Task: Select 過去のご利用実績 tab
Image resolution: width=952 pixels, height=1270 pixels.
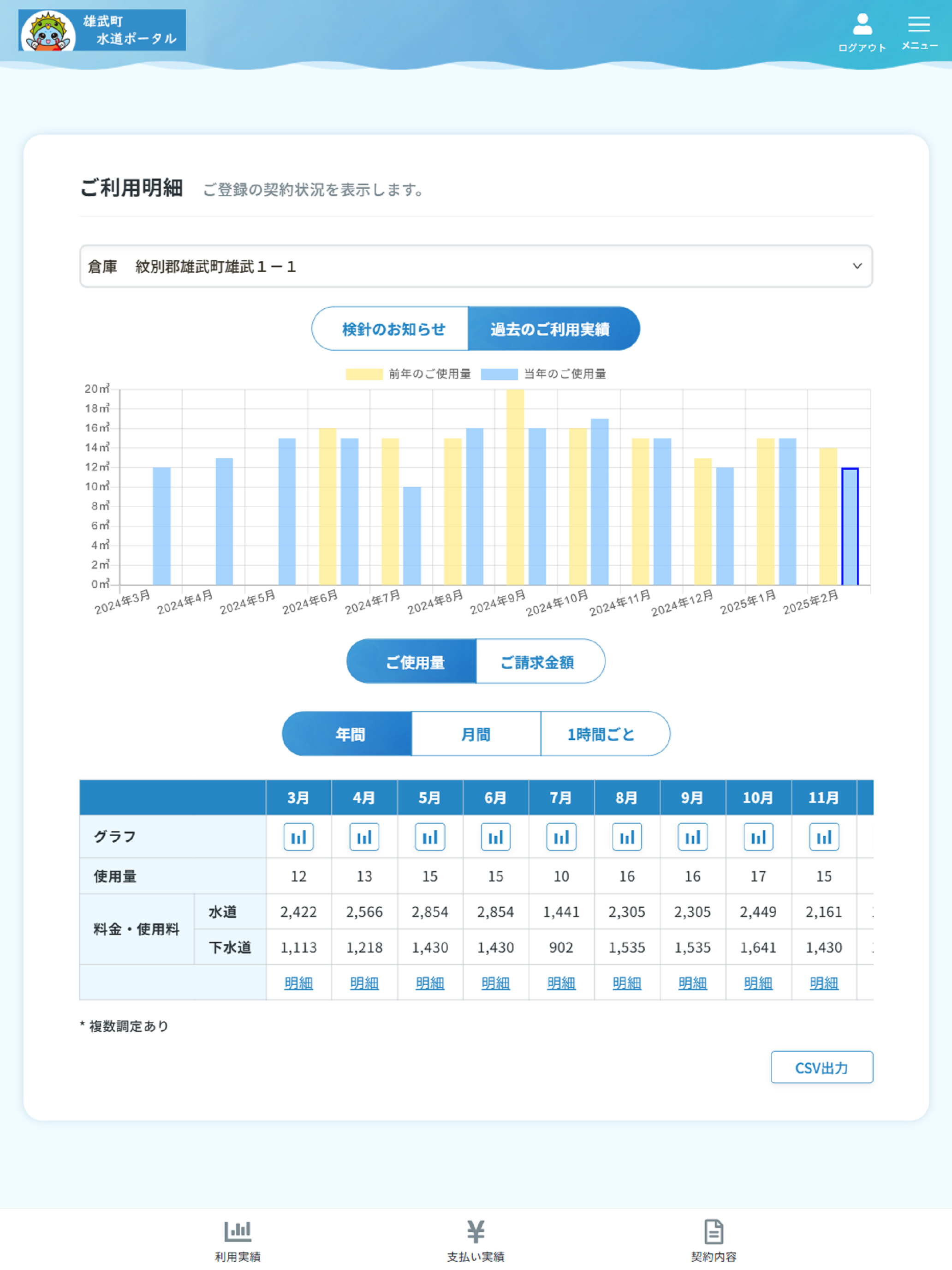Action: (x=554, y=329)
